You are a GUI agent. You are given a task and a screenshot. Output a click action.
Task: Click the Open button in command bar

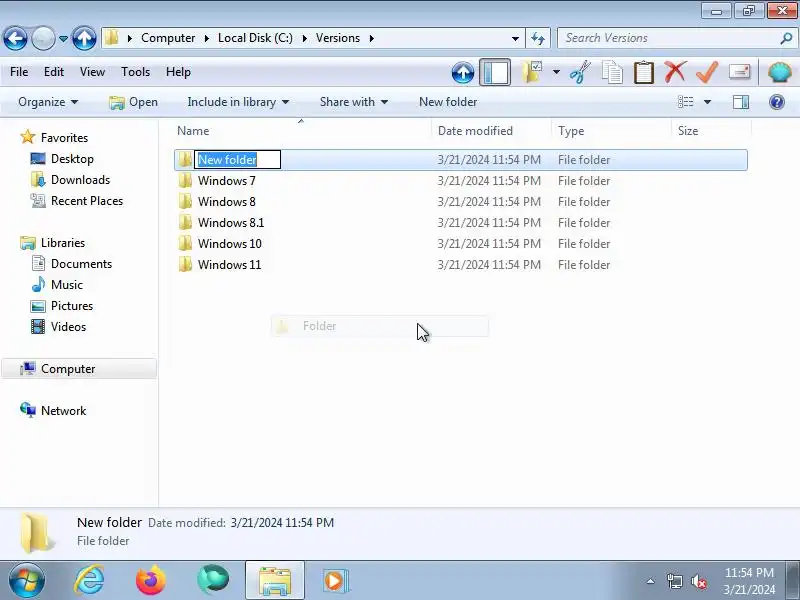[134, 102]
